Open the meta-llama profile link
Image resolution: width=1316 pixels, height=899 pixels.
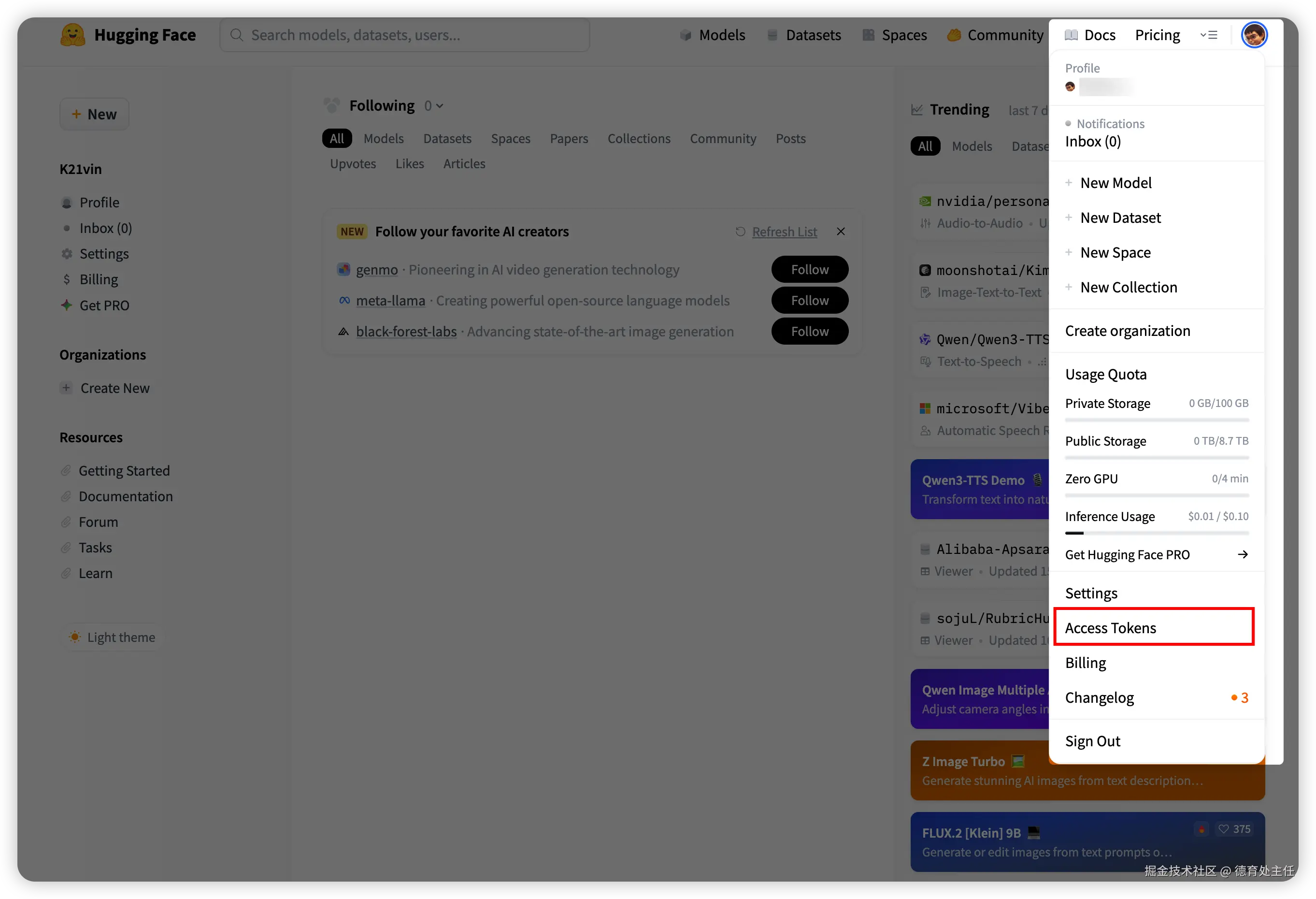point(390,301)
